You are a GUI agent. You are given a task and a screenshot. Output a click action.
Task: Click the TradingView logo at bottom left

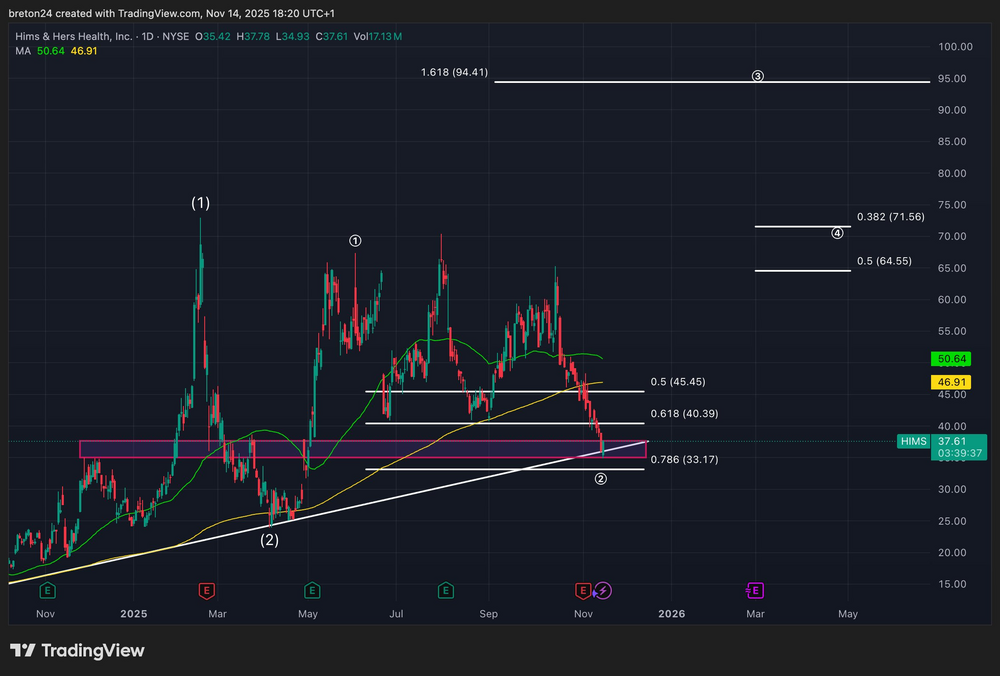pyautogui.click(x=77, y=651)
